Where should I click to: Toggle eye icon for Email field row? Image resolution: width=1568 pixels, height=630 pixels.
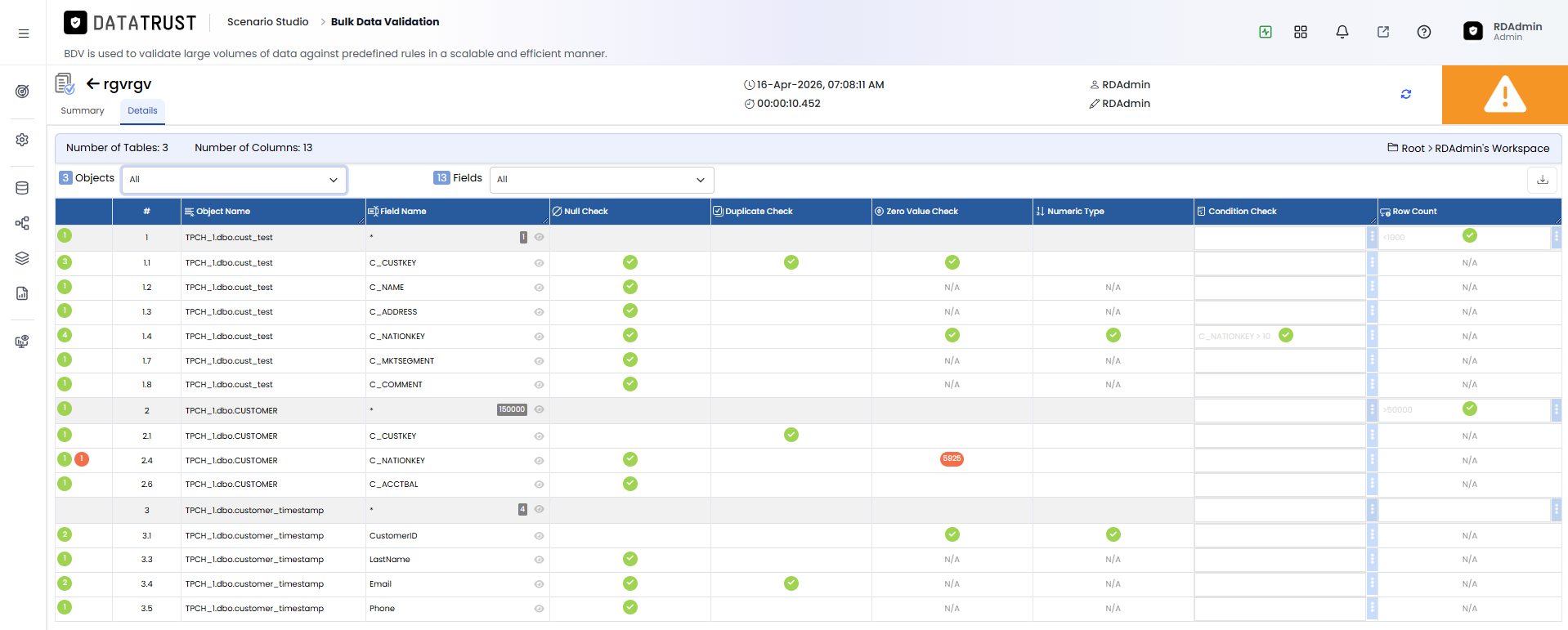click(x=539, y=584)
